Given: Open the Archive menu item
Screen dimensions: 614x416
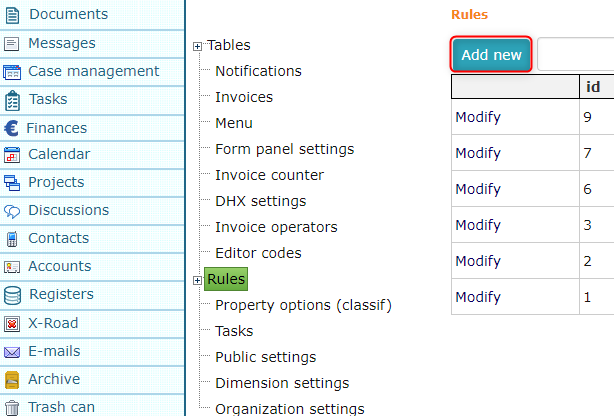Looking at the screenshot, I should 54,379.
